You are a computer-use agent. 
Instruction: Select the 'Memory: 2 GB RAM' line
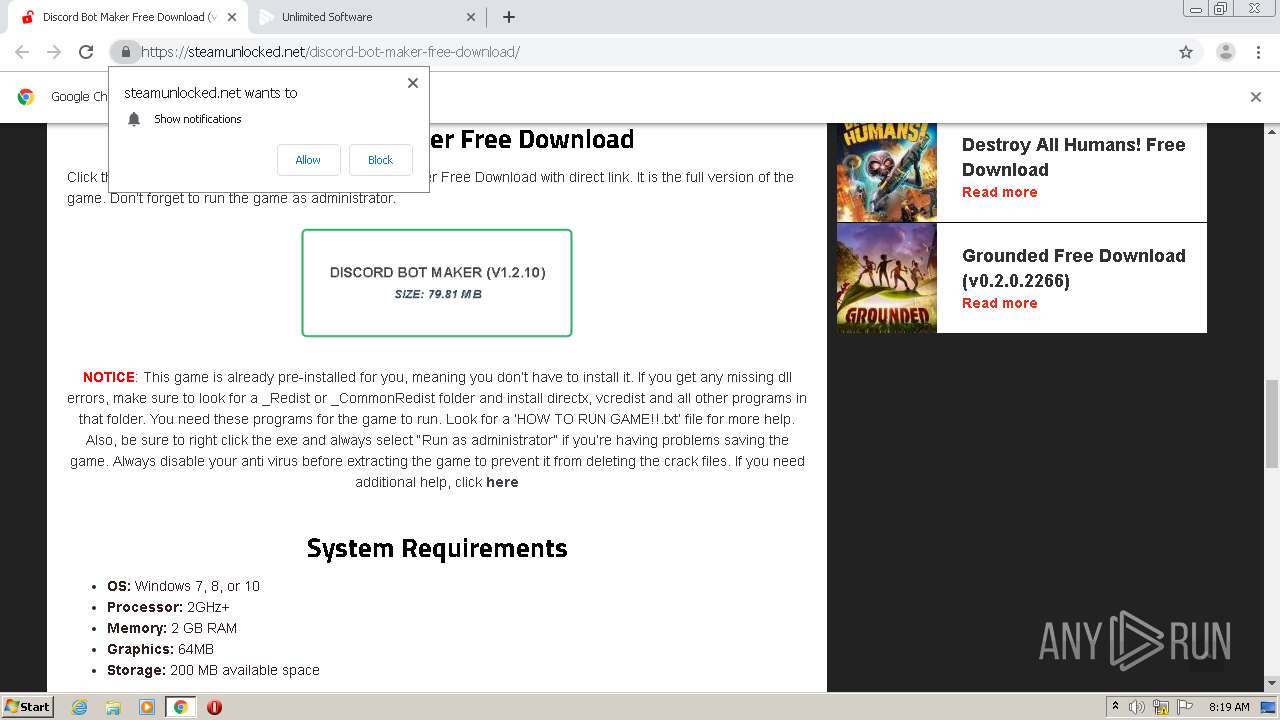tap(172, 628)
